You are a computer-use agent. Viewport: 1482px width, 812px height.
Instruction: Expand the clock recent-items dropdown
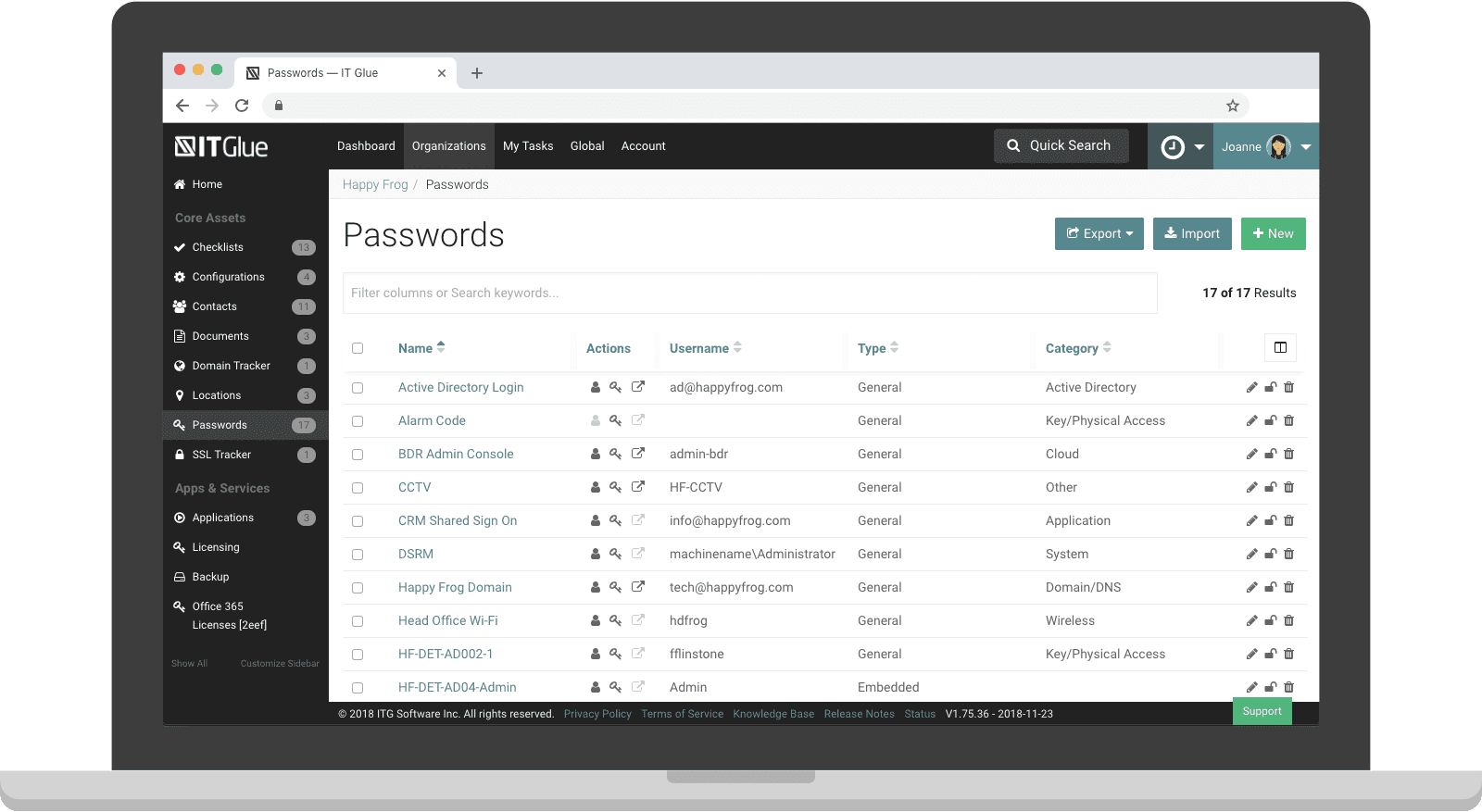(1182, 146)
